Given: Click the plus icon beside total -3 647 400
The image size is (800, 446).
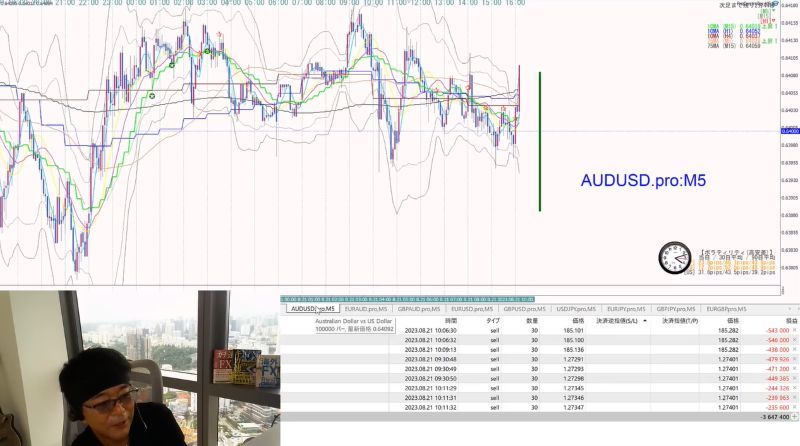Looking at the screenshot, I should coord(794,417).
